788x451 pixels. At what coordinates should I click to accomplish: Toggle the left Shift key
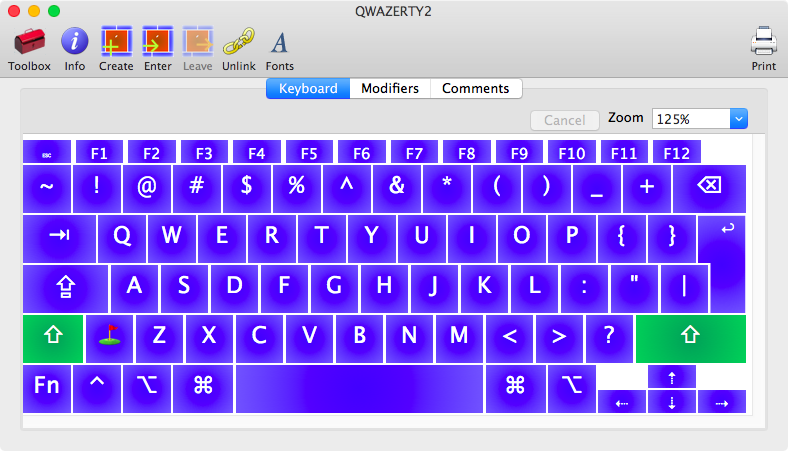[52, 338]
